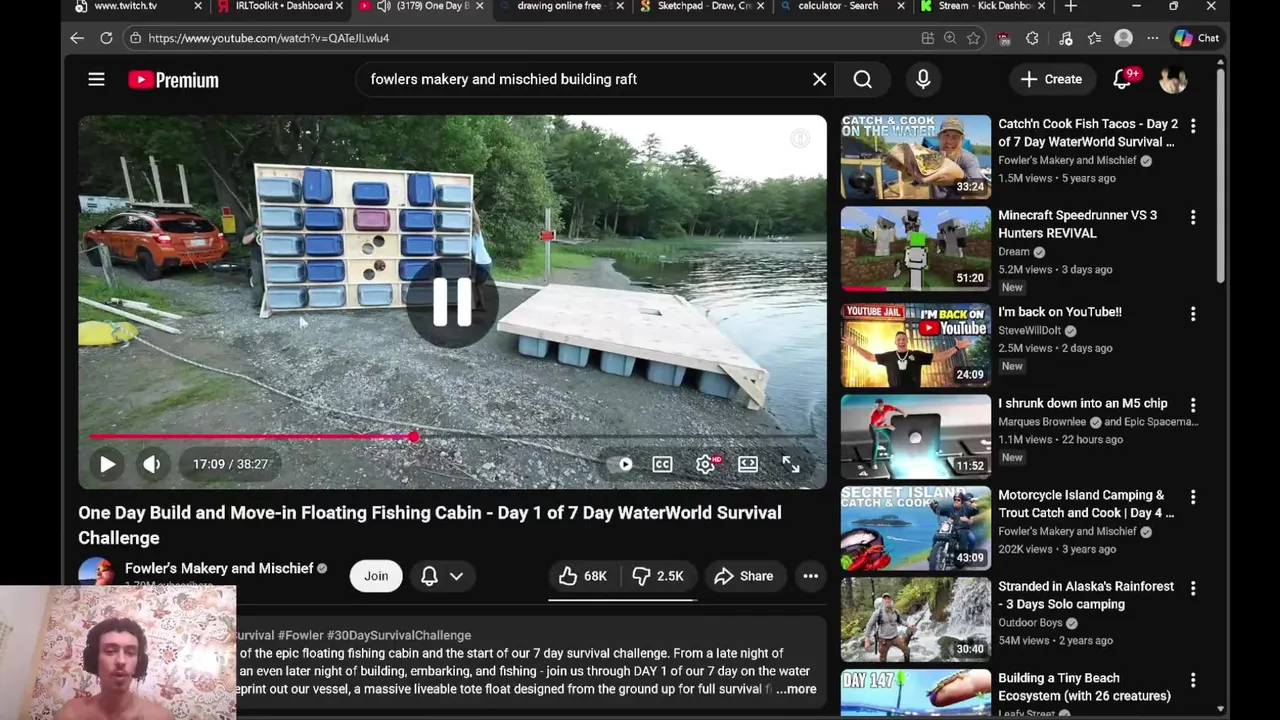
Task: Open options menu for Minecraft Speedrunner video
Action: click(x=1193, y=217)
